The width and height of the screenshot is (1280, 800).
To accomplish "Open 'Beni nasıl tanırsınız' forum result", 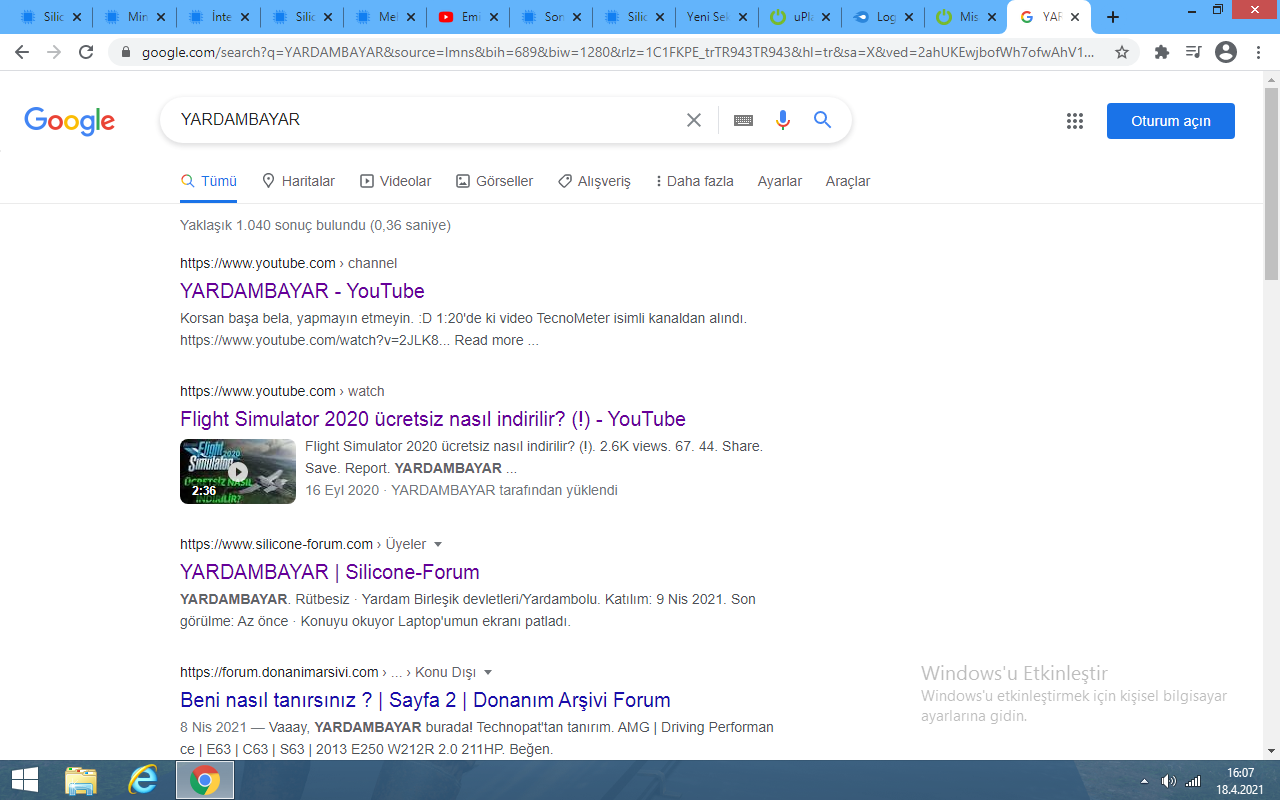I will click(x=425, y=700).
